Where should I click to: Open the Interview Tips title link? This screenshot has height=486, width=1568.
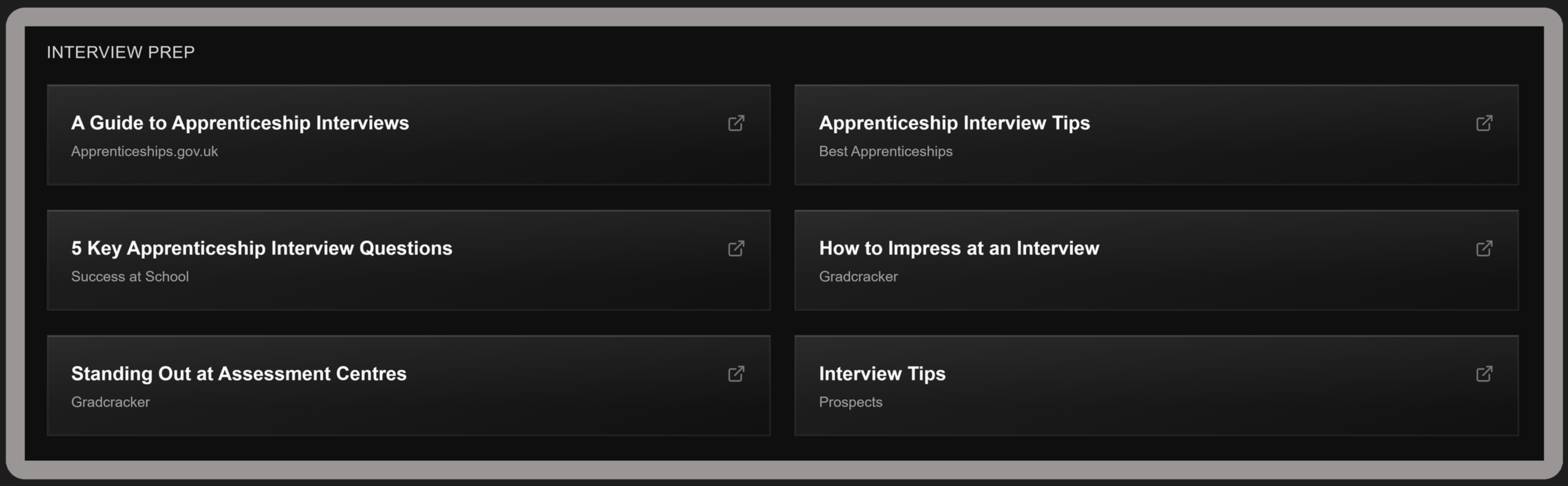point(882,374)
